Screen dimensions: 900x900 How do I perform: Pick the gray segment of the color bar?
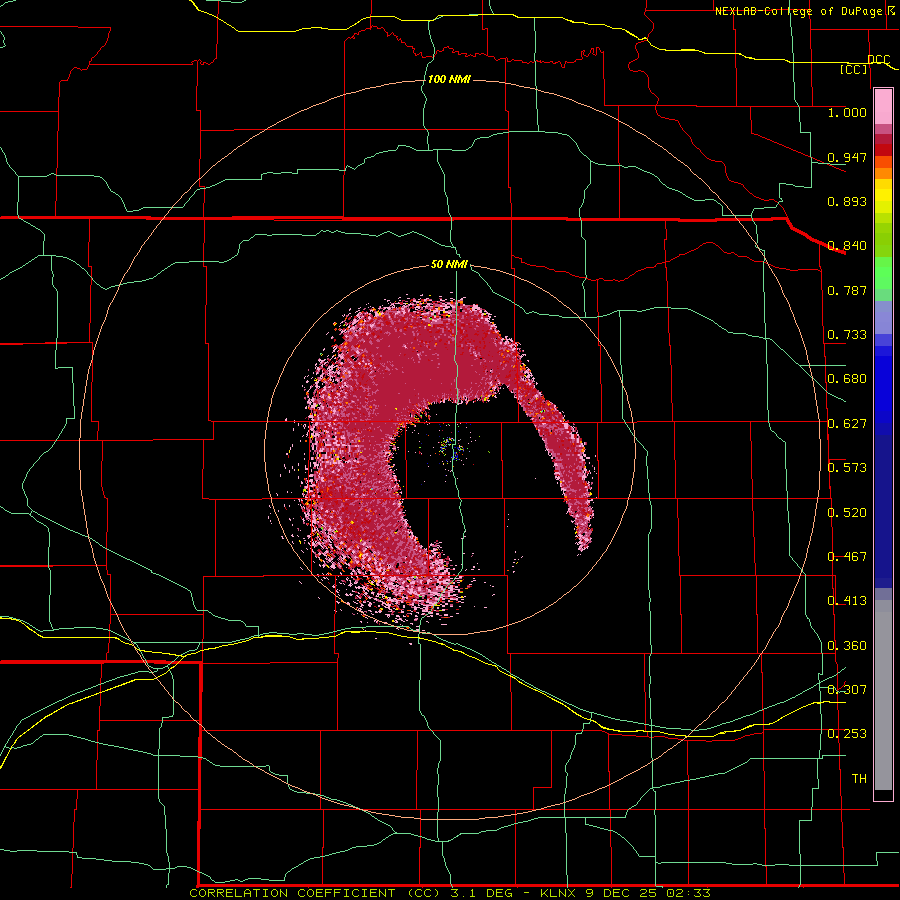pos(883,695)
